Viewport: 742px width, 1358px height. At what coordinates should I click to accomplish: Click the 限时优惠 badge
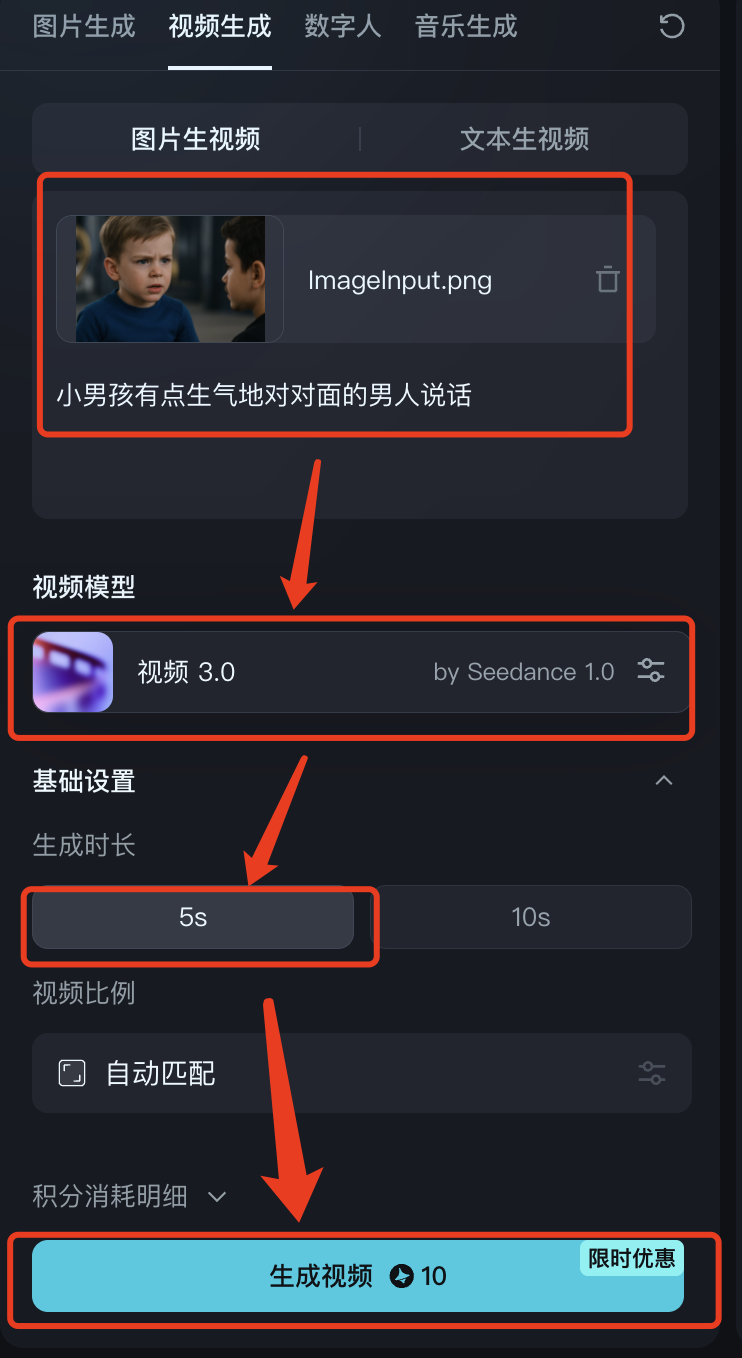(x=632, y=1258)
